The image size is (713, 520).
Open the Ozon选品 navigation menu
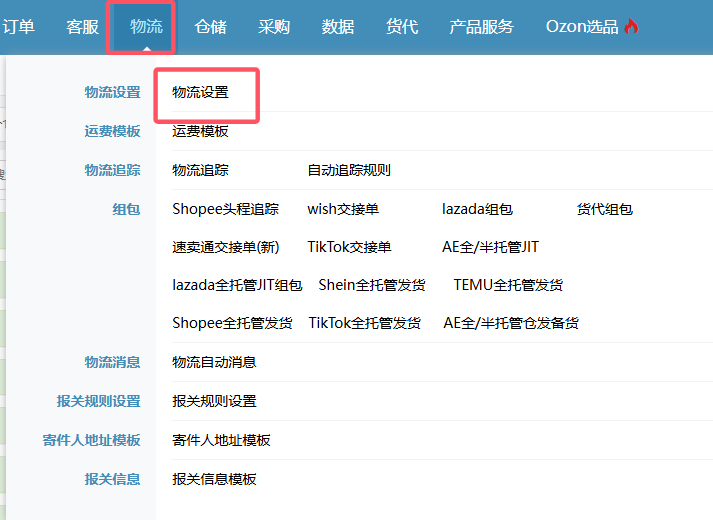pos(582,26)
